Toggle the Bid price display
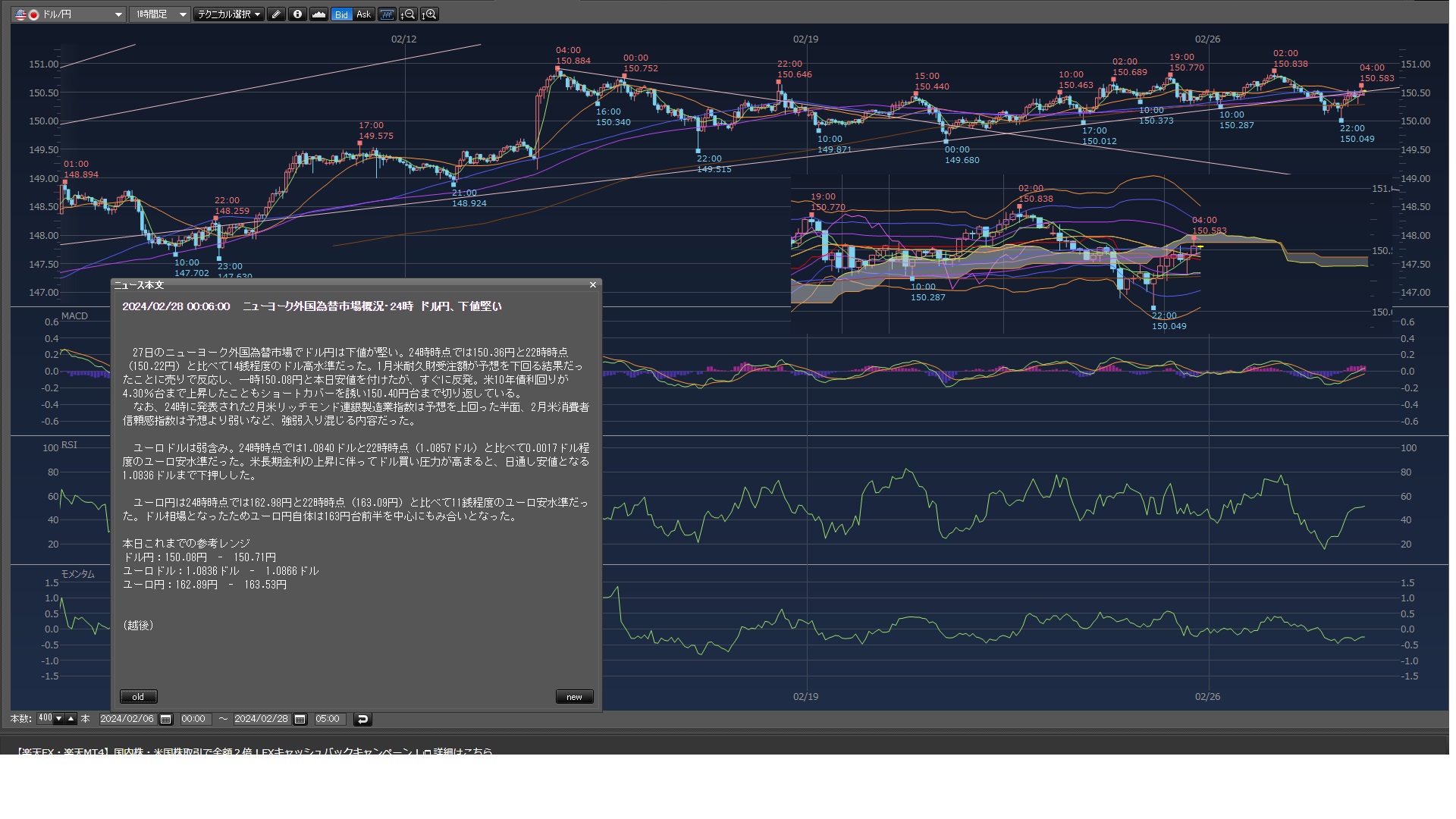Viewport: 1456px width, 819px height. click(x=341, y=14)
